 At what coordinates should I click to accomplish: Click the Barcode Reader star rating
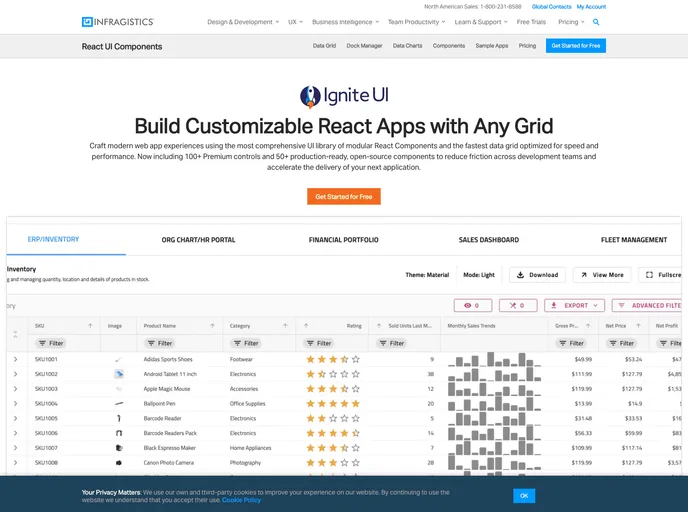tap(333, 419)
